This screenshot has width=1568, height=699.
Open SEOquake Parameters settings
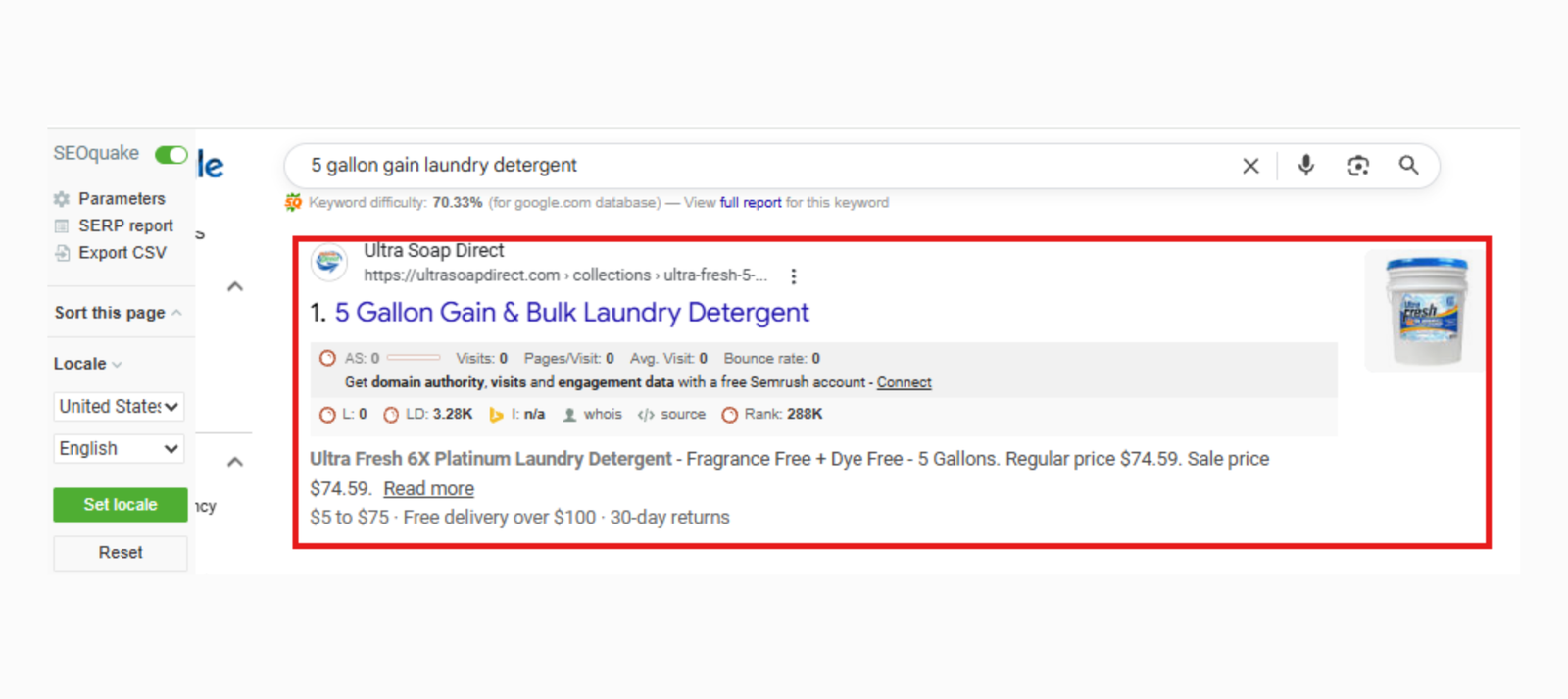point(122,198)
